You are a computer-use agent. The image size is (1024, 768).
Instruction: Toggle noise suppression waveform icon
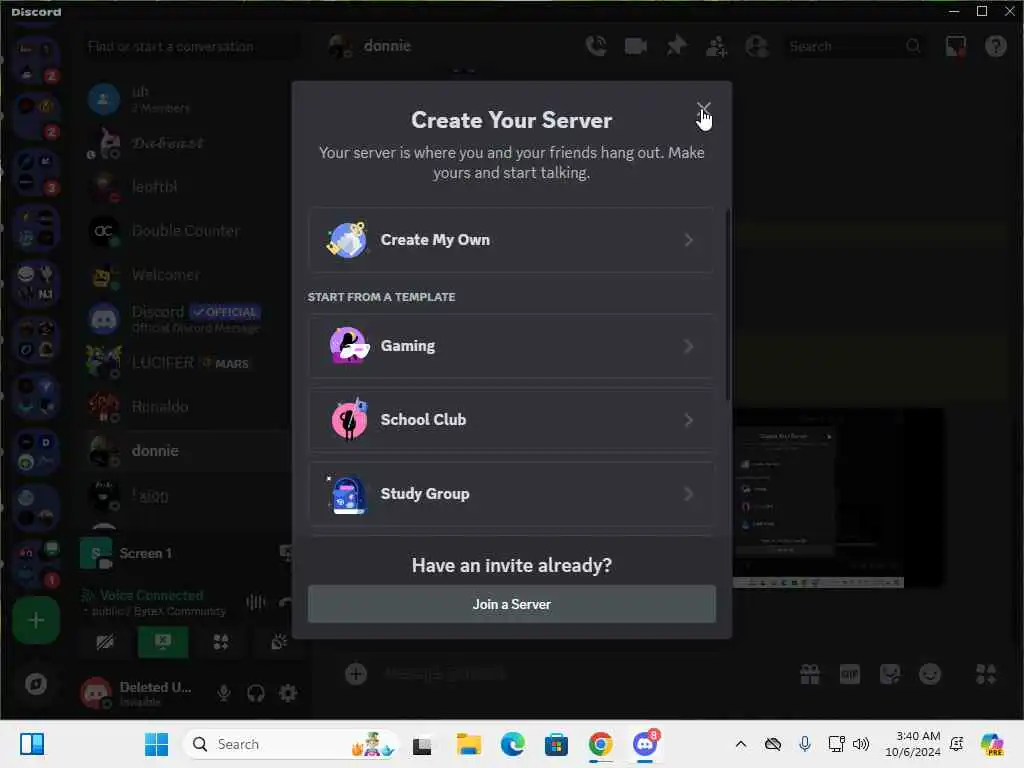[256, 602]
